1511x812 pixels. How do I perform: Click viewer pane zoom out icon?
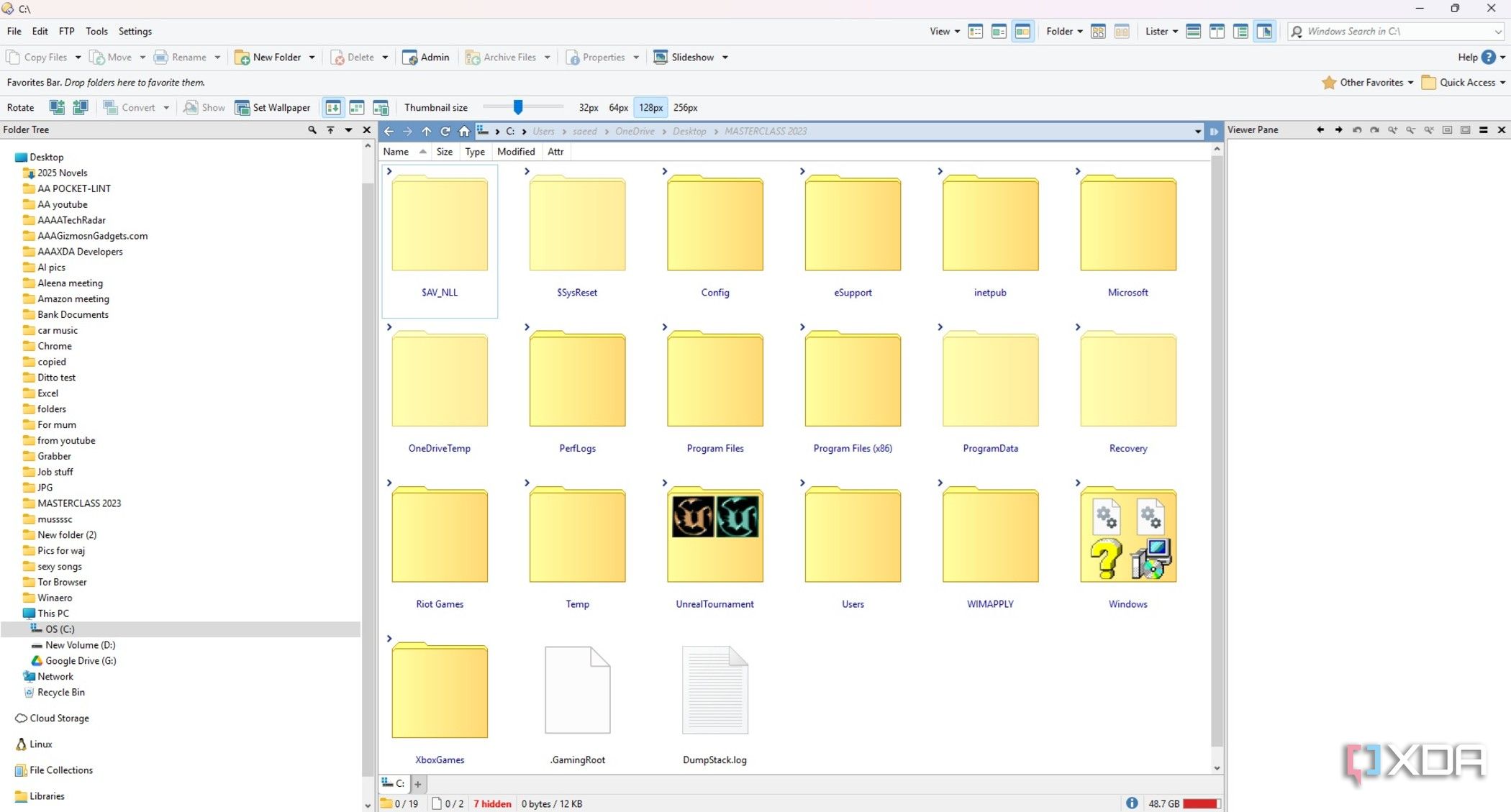pyautogui.click(x=1410, y=130)
